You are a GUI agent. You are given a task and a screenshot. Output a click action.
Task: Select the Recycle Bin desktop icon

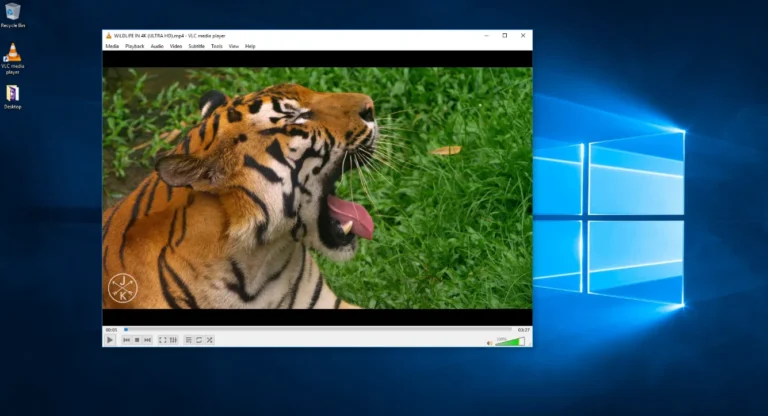12,15
